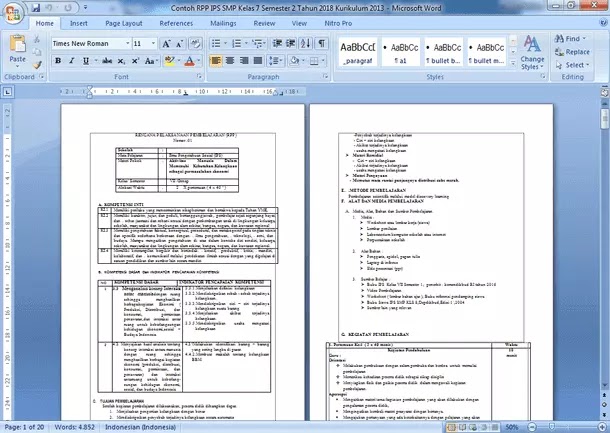This screenshot has width=610, height=433.
Task: Click Decrease Indent icon
Action: tap(277, 43)
